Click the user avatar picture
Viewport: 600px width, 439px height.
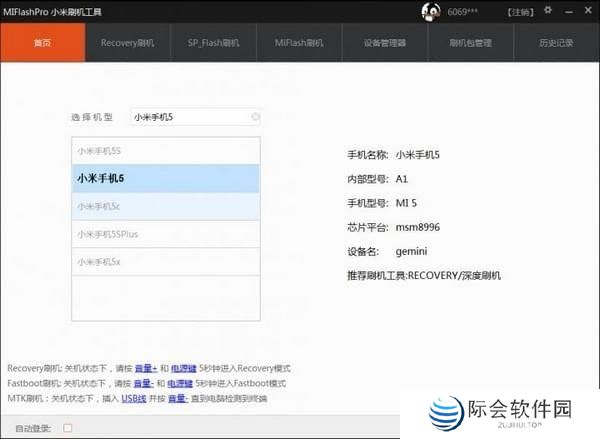(431, 12)
